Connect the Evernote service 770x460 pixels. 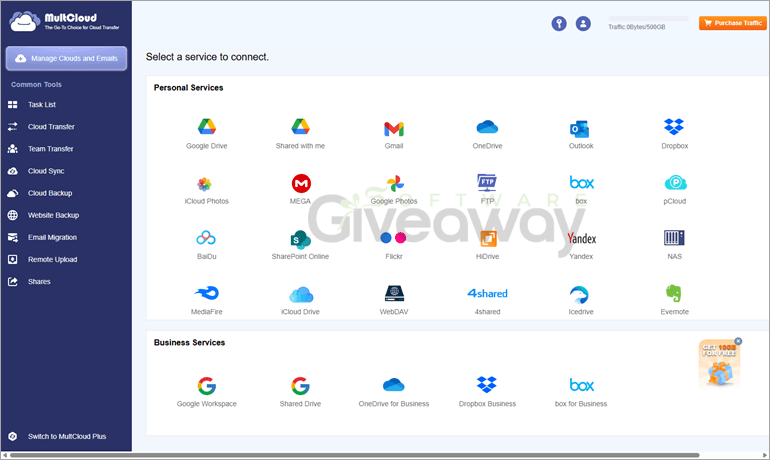click(x=673, y=294)
